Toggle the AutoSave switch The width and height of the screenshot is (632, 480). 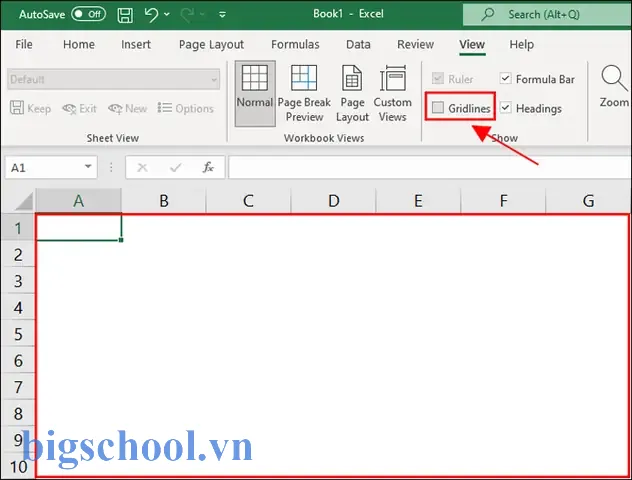(x=88, y=15)
